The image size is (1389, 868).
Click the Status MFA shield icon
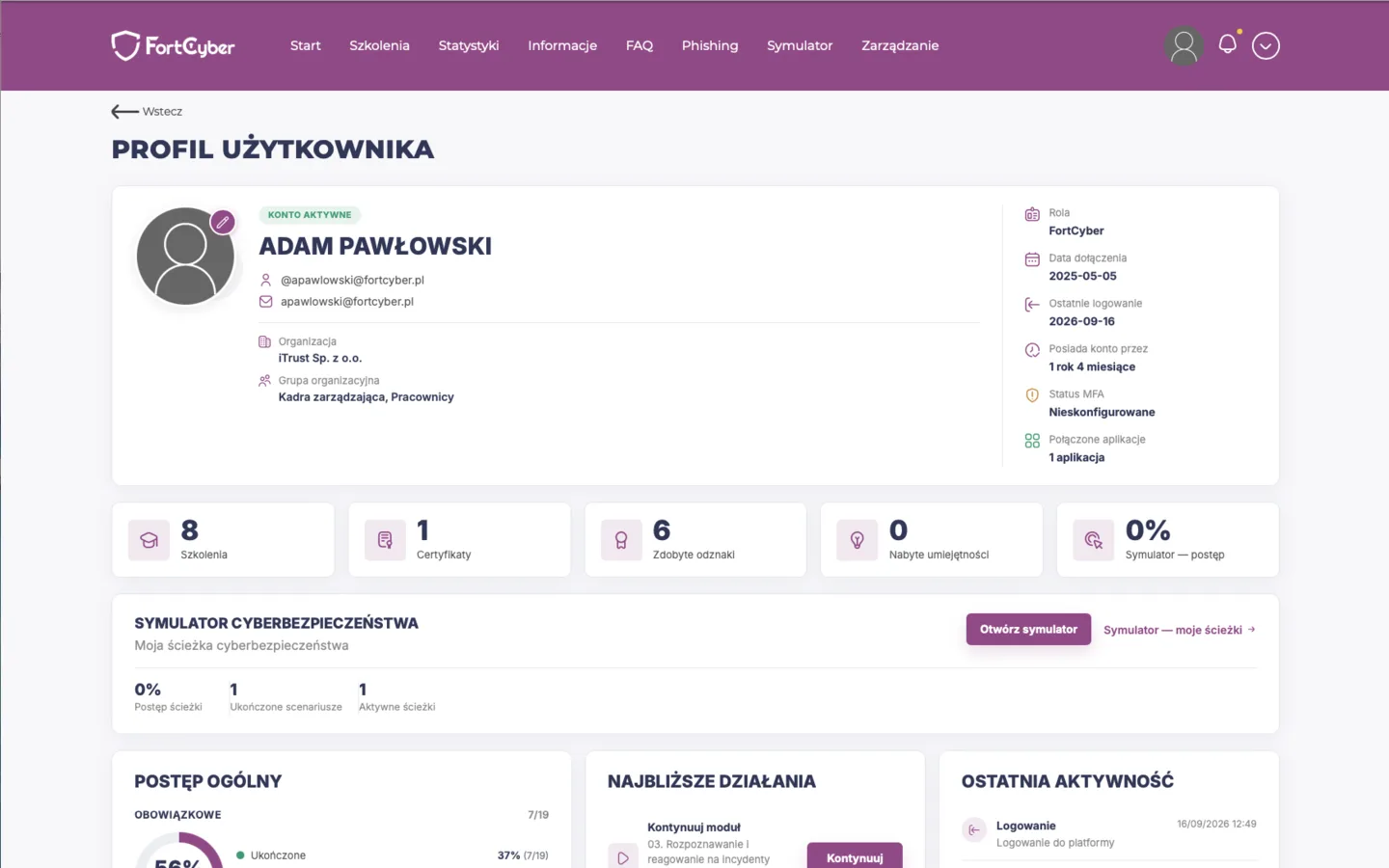pos(1032,395)
